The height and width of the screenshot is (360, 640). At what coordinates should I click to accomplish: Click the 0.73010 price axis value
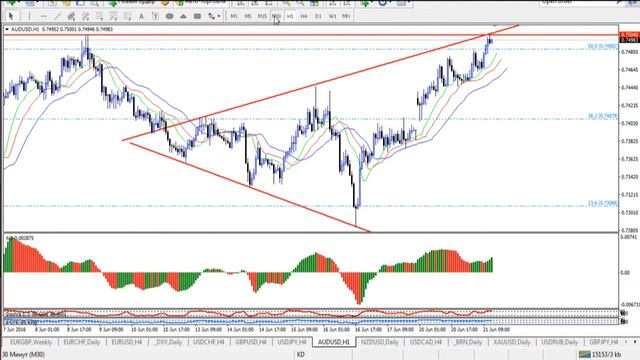point(630,213)
